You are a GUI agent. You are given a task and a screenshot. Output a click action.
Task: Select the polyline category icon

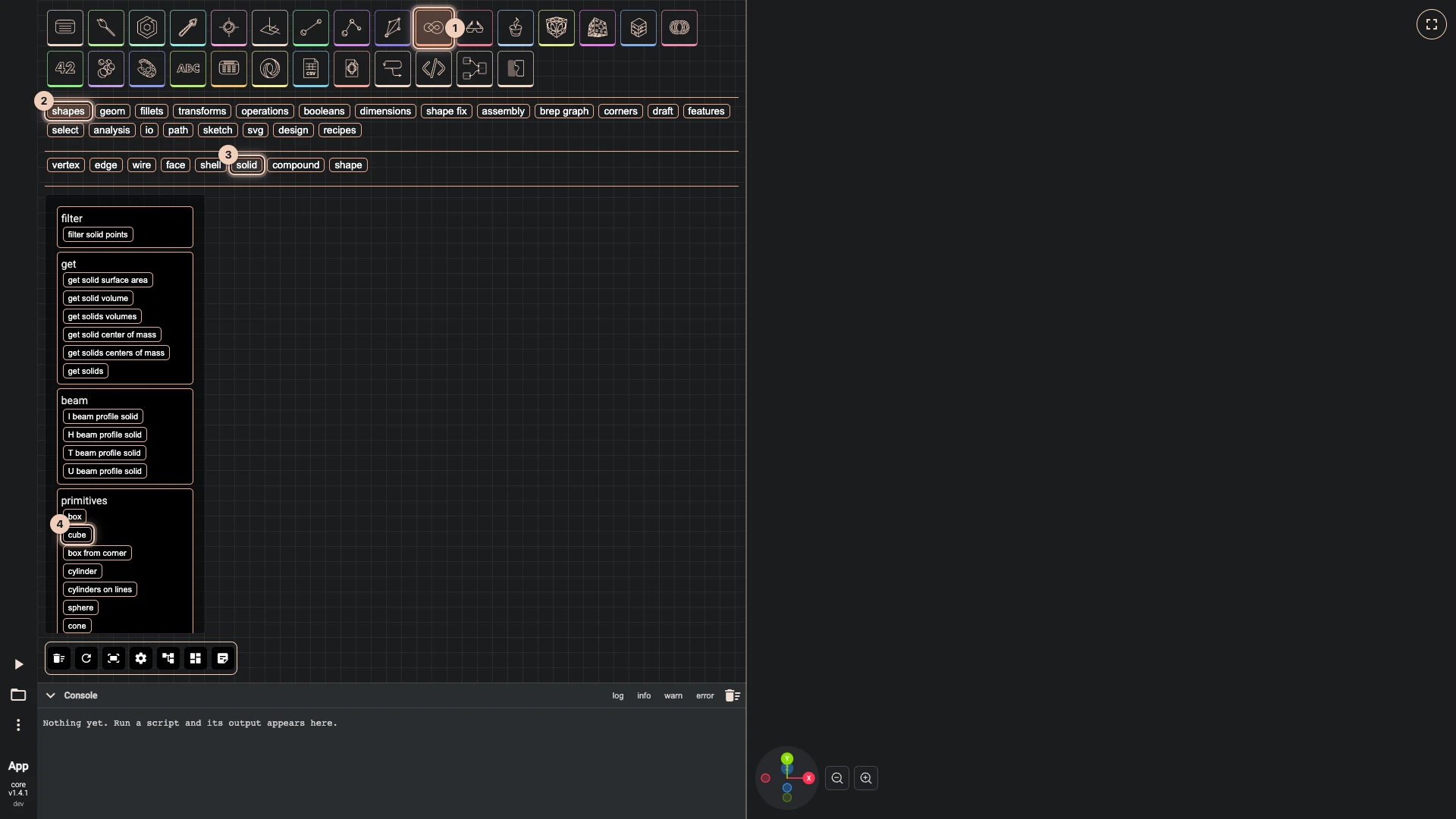[352, 28]
